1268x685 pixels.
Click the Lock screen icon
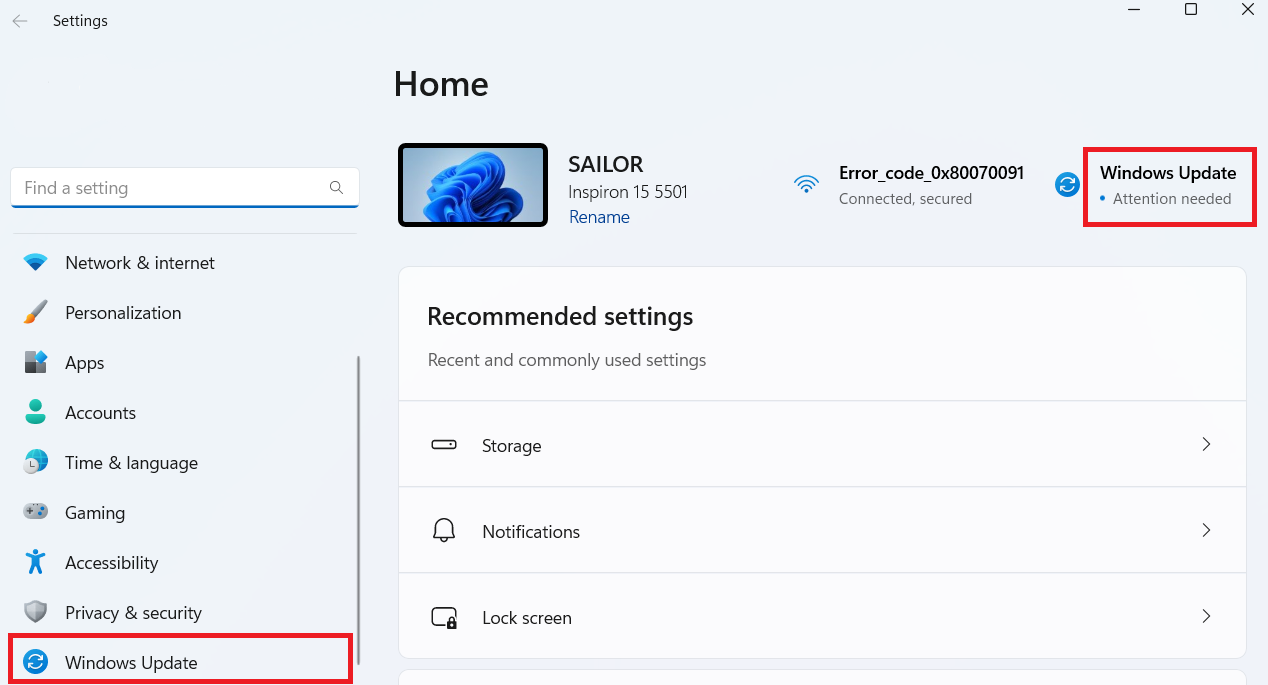click(444, 618)
